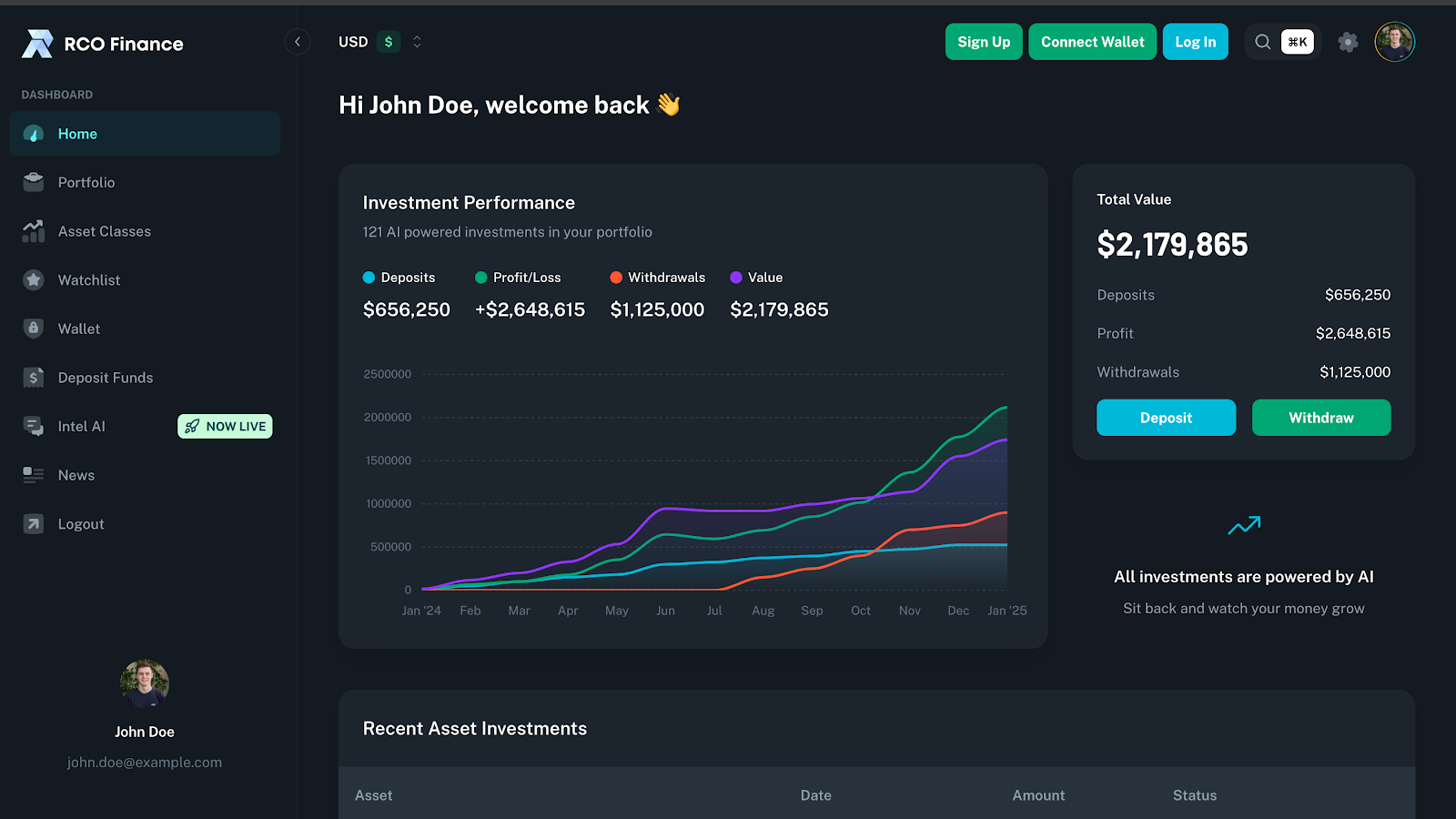Image resolution: width=1456 pixels, height=819 pixels.
Task: Open search via magnifier icon
Action: click(x=1263, y=42)
